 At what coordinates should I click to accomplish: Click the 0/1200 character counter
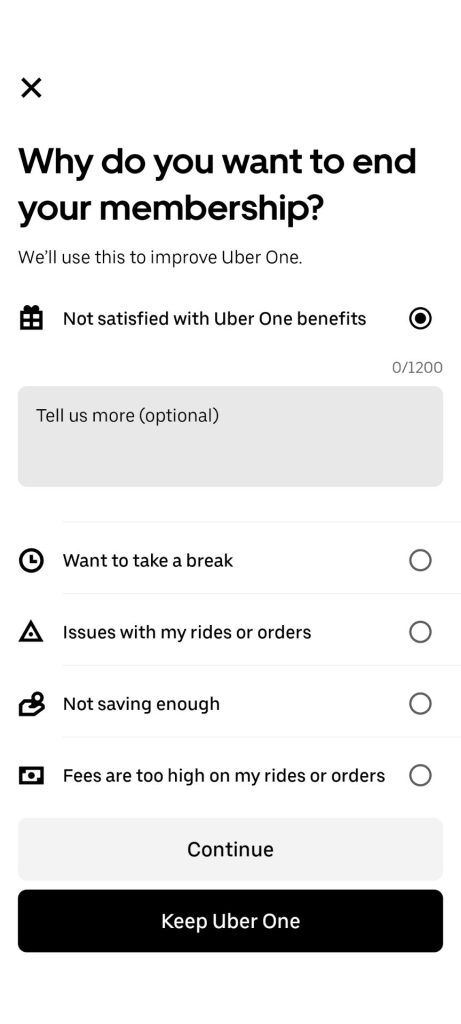(417, 368)
